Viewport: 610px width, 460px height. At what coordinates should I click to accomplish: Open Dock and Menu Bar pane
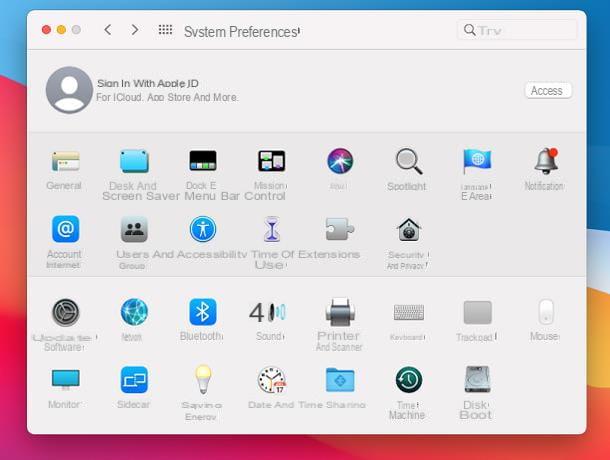coord(203,161)
